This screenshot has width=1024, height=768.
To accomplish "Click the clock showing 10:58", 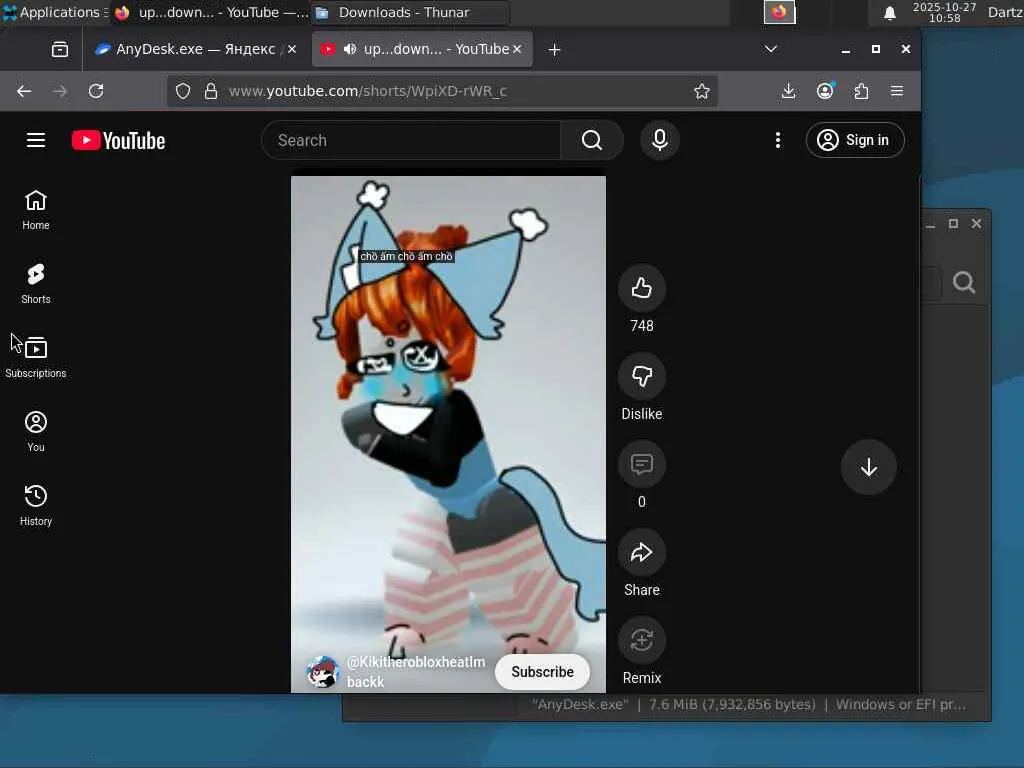I will [x=944, y=12].
